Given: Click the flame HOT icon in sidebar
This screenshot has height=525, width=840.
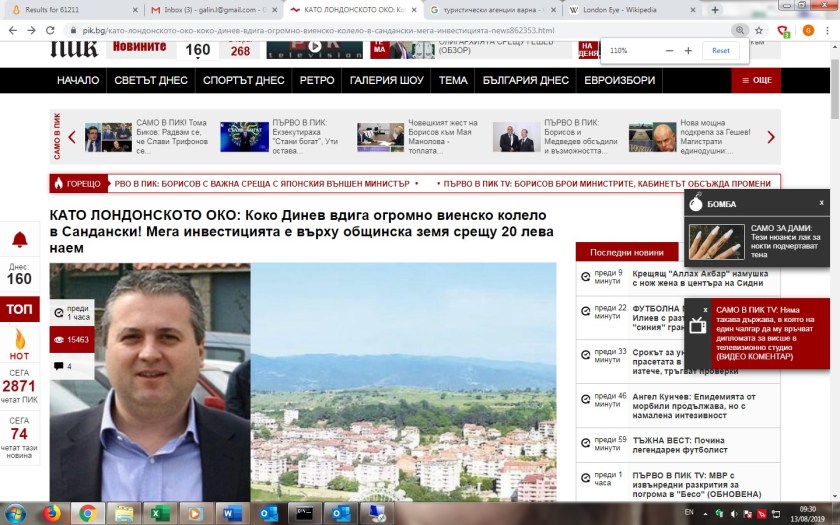Looking at the screenshot, I should coord(19,339).
